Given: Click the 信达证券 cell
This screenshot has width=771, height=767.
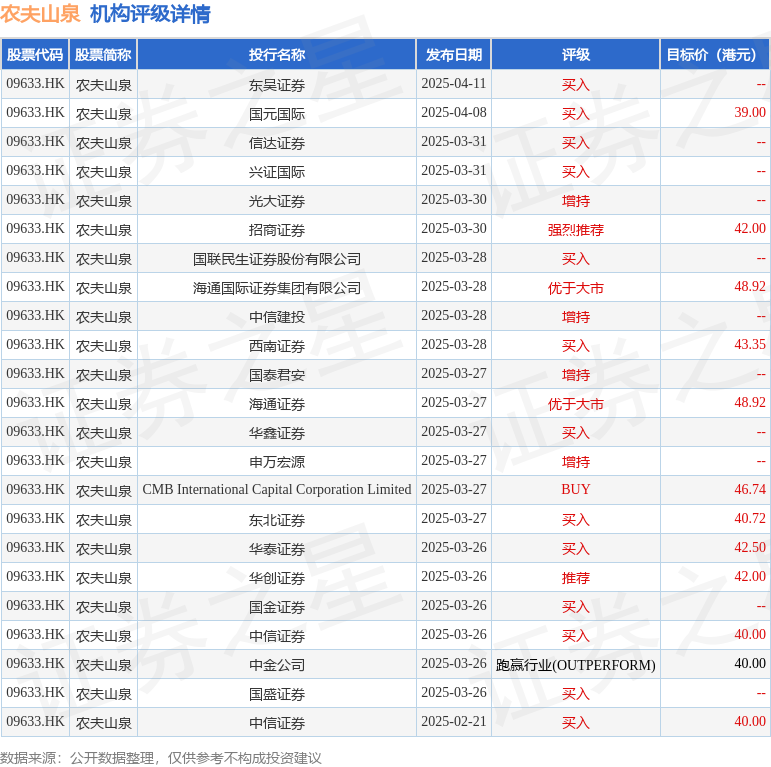Looking at the screenshot, I should (277, 143).
